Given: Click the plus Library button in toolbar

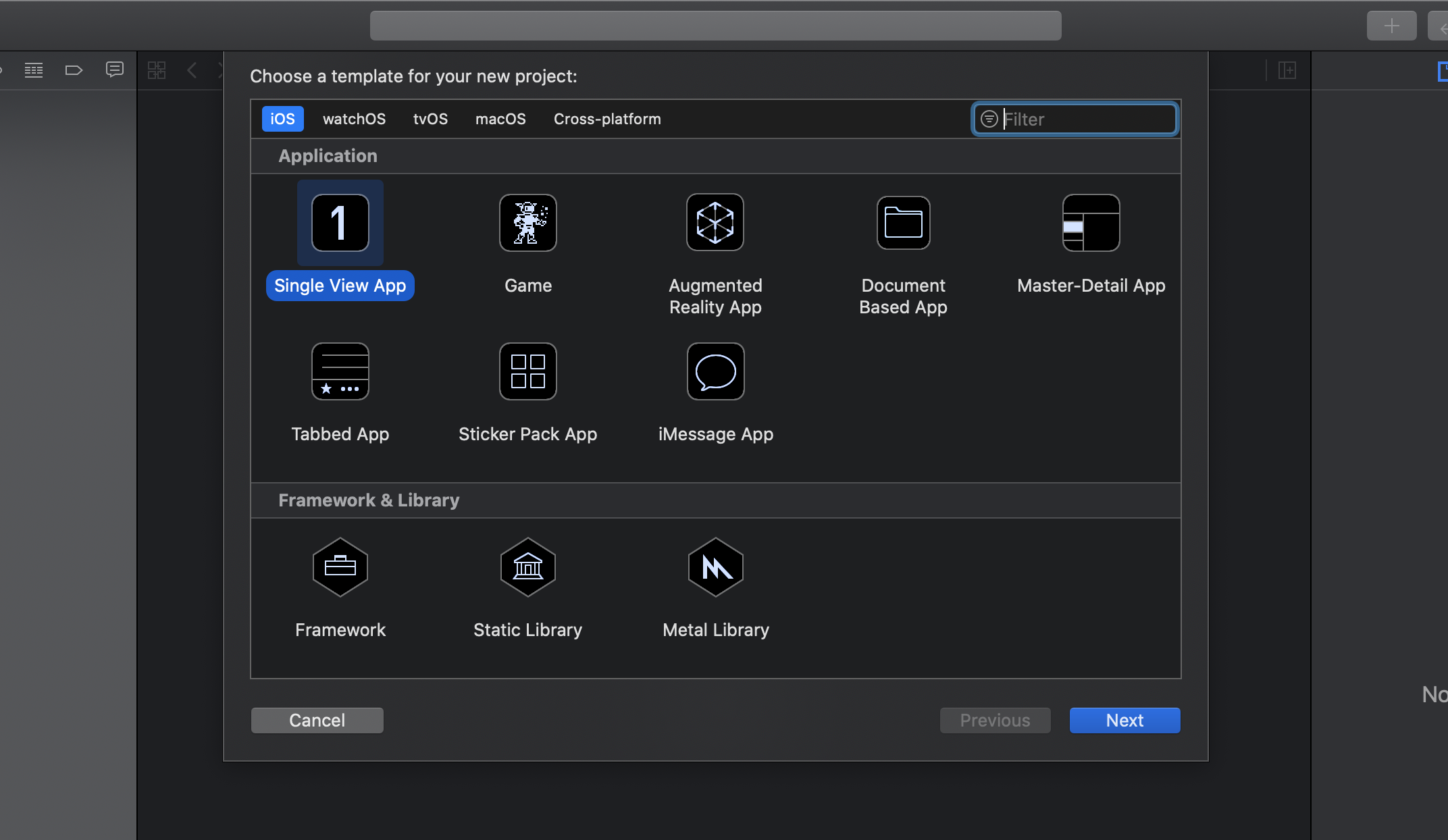Looking at the screenshot, I should pos(1391,26).
